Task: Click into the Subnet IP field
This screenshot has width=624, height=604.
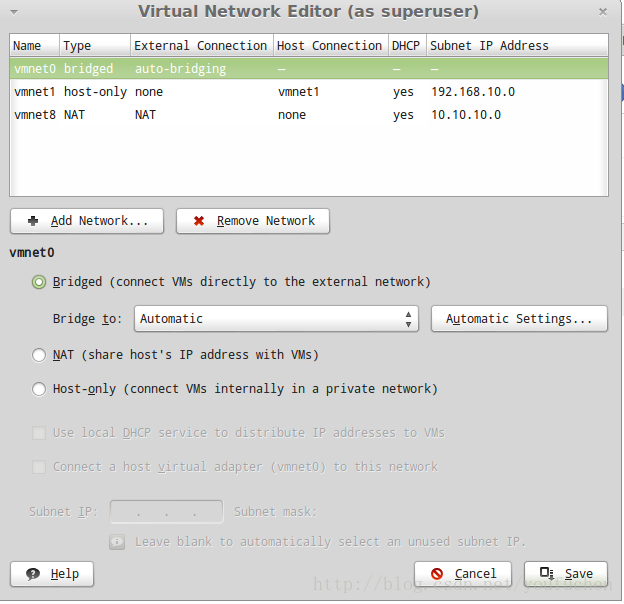Action: click(166, 511)
